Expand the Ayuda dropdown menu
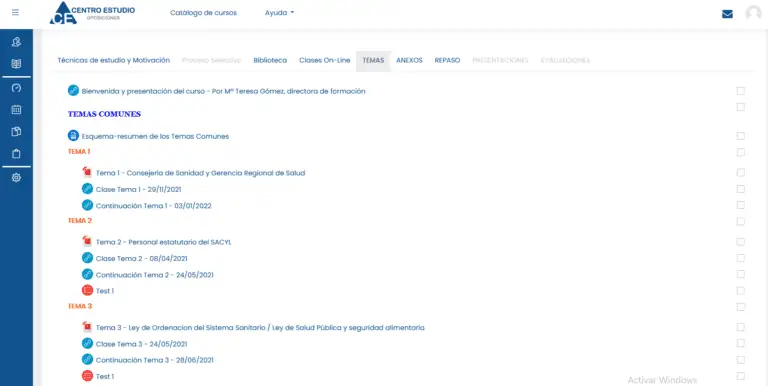 279,13
